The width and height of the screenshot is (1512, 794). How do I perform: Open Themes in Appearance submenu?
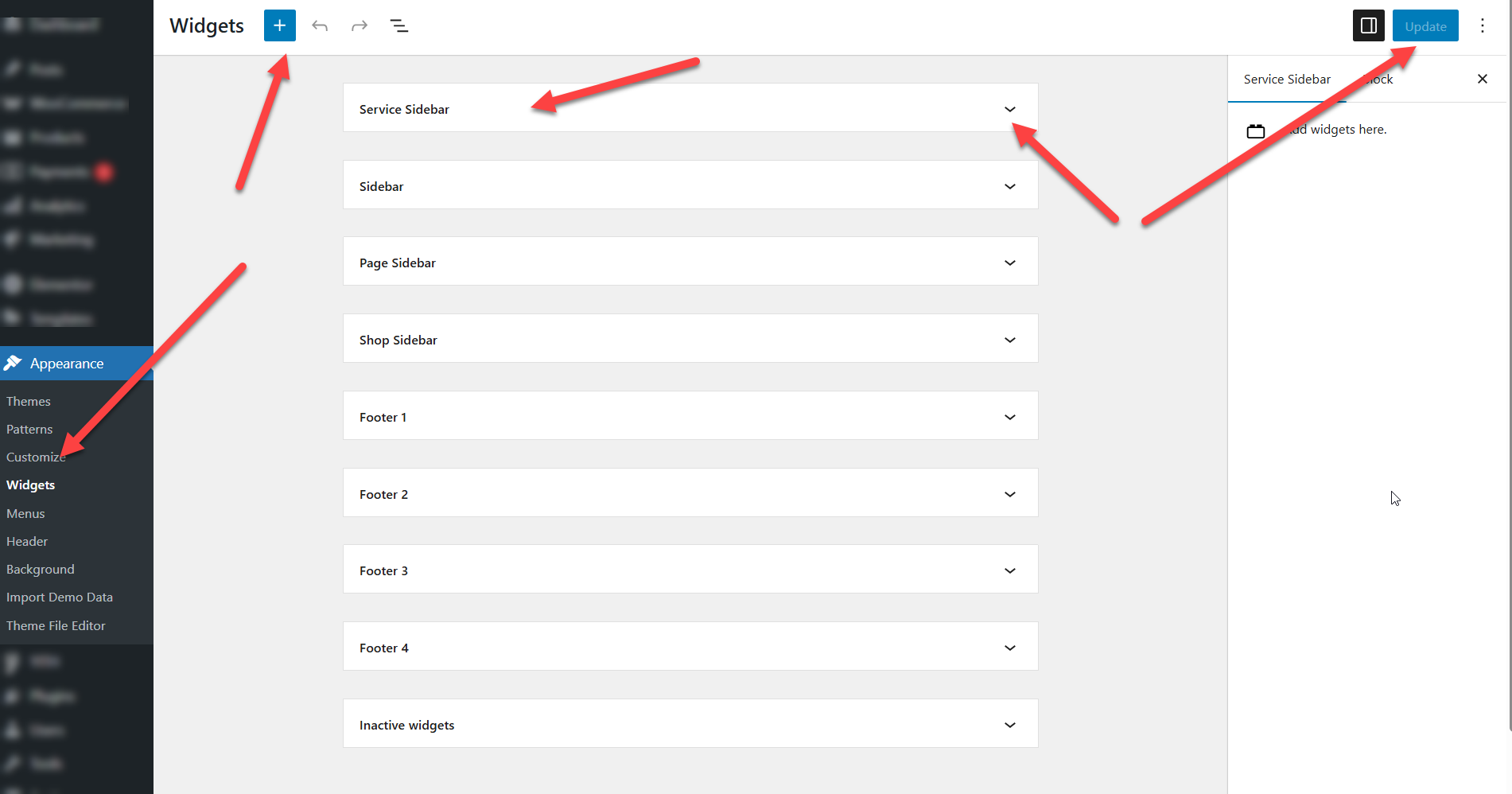click(x=29, y=402)
